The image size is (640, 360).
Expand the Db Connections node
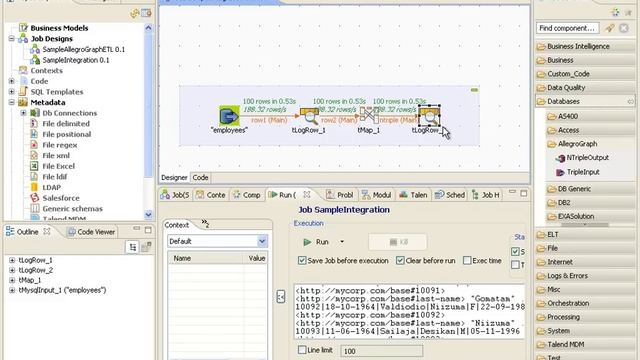pos(23,113)
